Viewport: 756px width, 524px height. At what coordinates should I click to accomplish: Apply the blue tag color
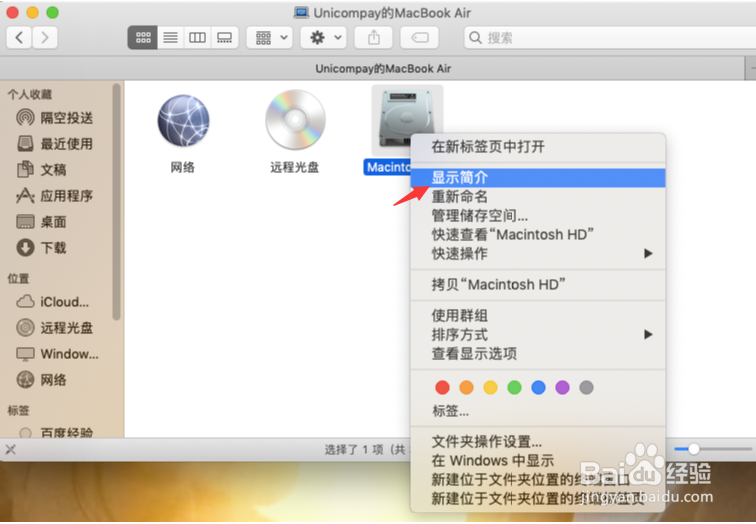[x=538, y=387]
